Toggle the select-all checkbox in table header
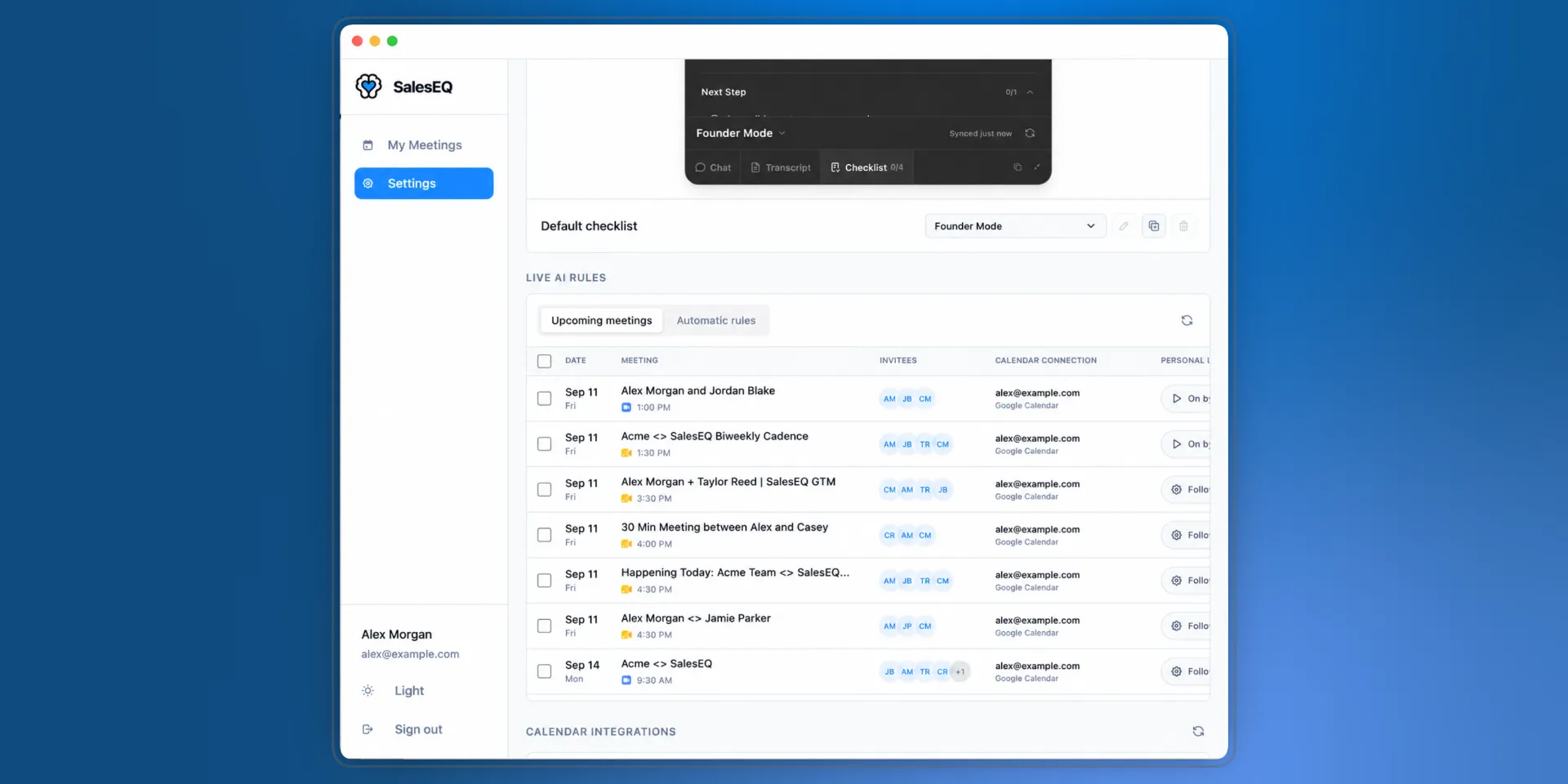Screen dimensions: 1568x784 (544, 361)
